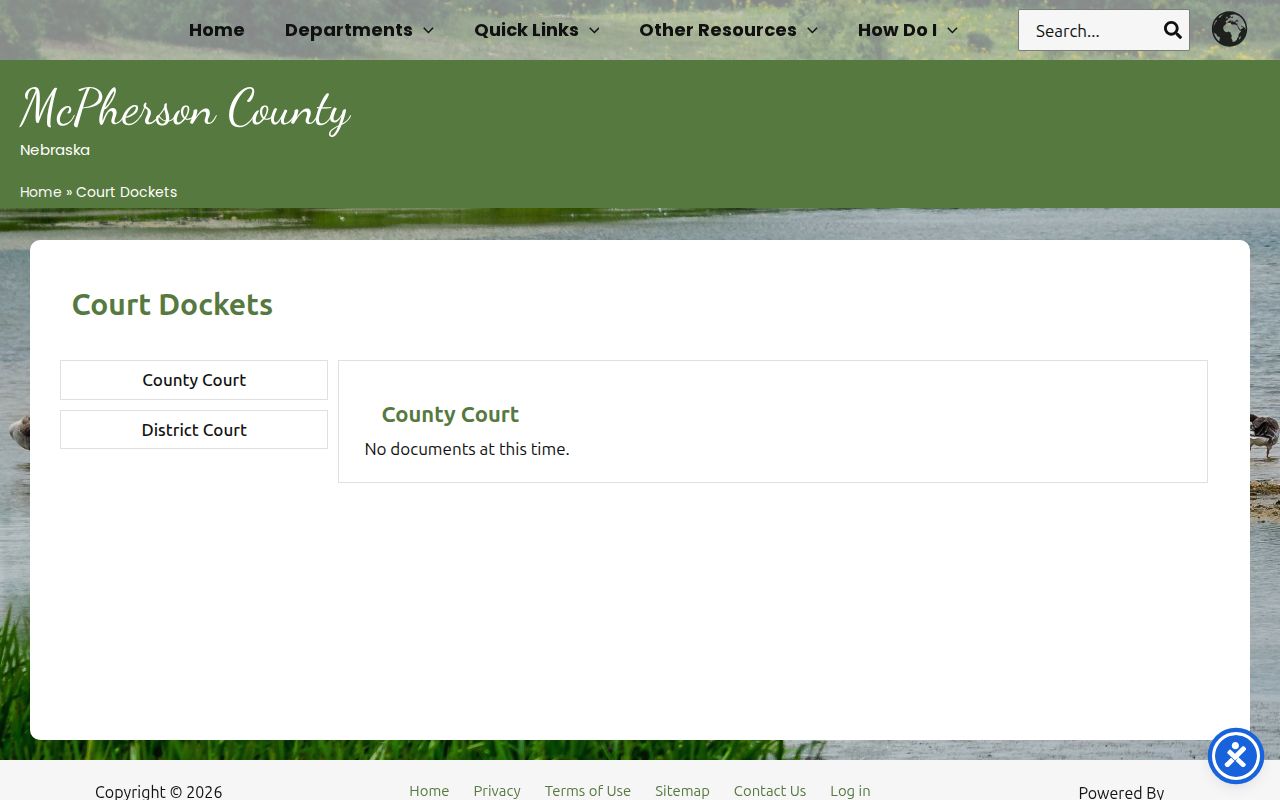Expand the Other Resources dropdown menu
The width and height of the screenshot is (1280, 800).
tap(728, 30)
